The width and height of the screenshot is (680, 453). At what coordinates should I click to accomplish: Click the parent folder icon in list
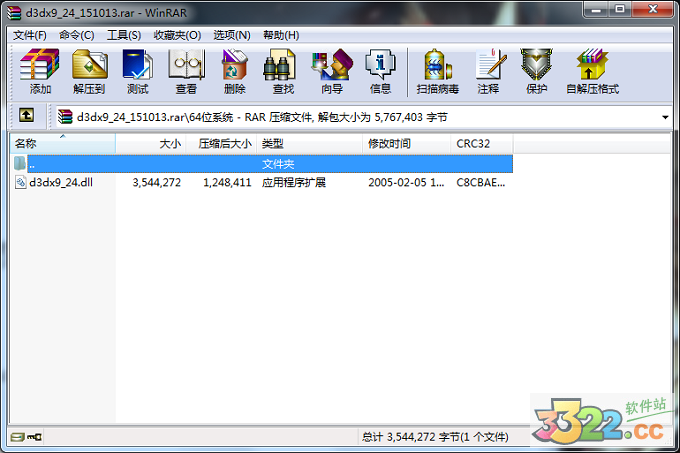(x=20, y=163)
